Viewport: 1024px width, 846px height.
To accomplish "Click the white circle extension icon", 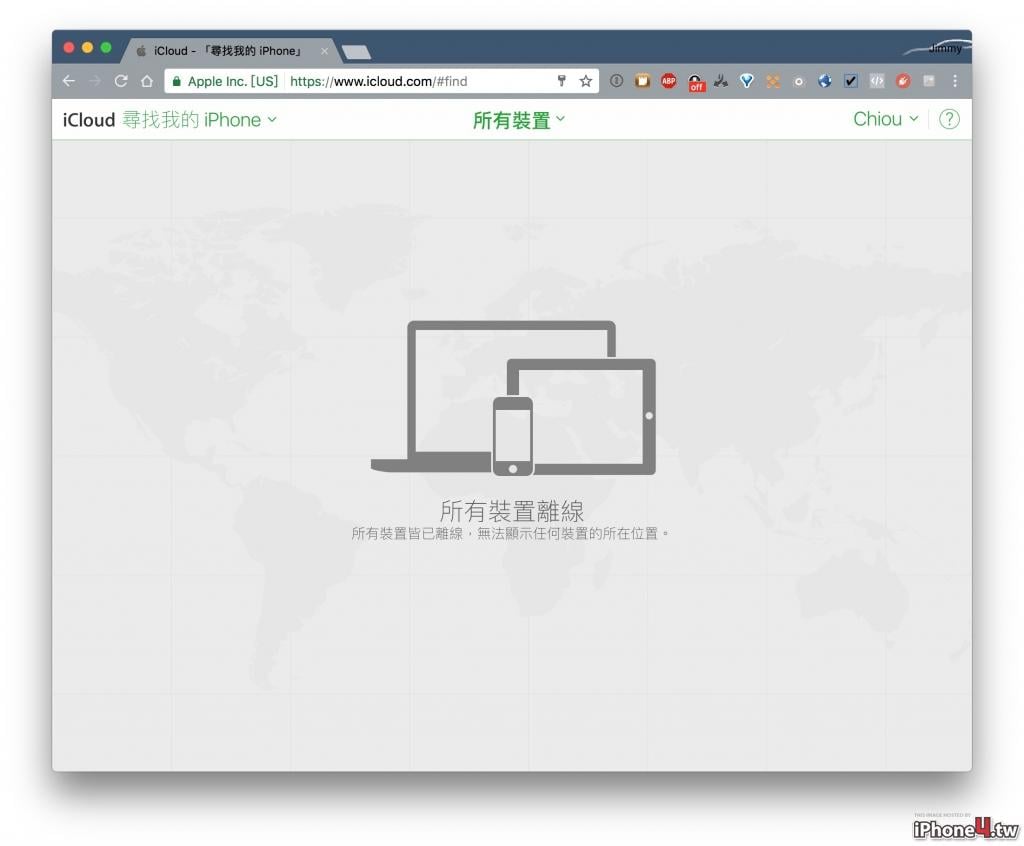I will point(799,82).
